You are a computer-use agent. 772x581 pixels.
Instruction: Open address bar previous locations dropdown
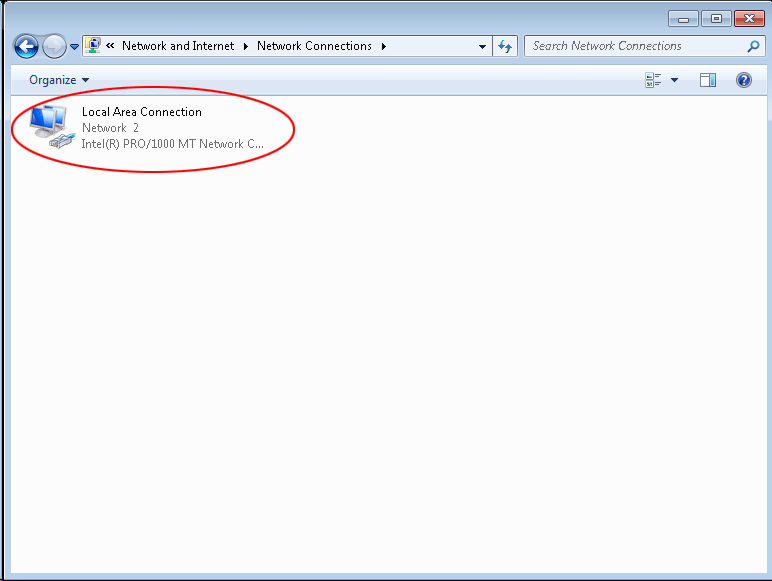tap(482, 47)
